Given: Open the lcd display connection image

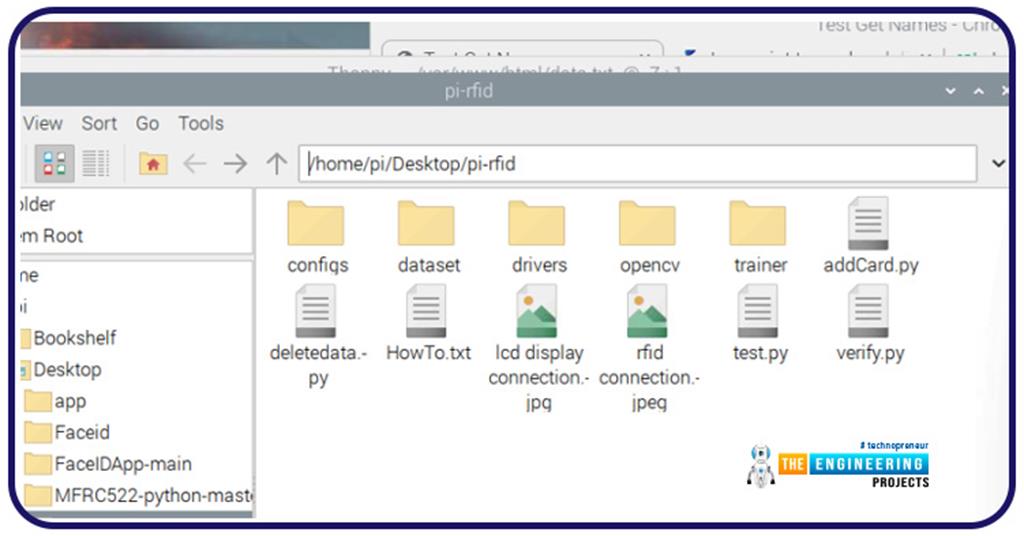Looking at the screenshot, I should click(x=537, y=313).
